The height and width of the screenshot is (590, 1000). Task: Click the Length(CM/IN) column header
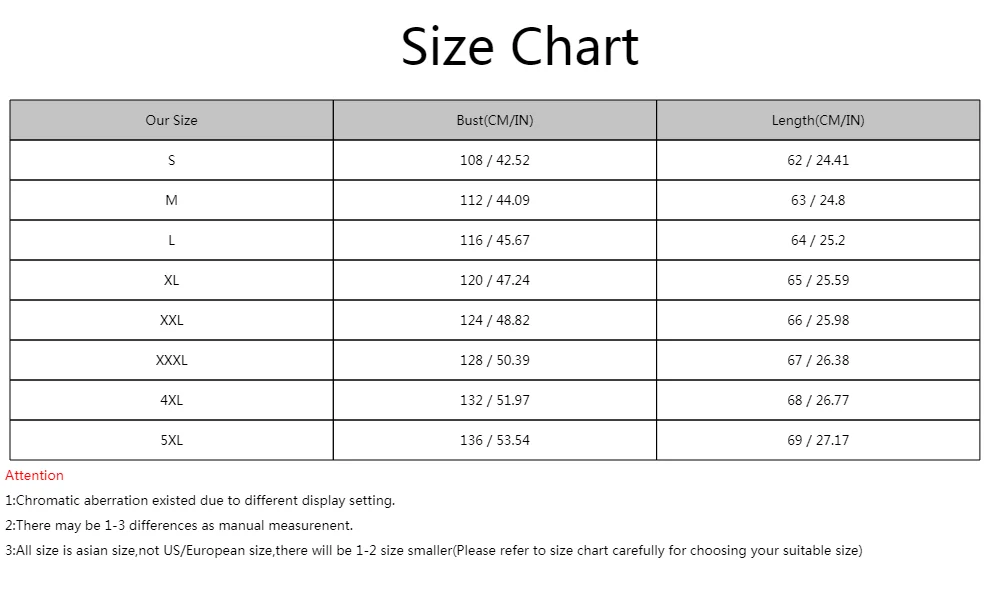pos(818,120)
